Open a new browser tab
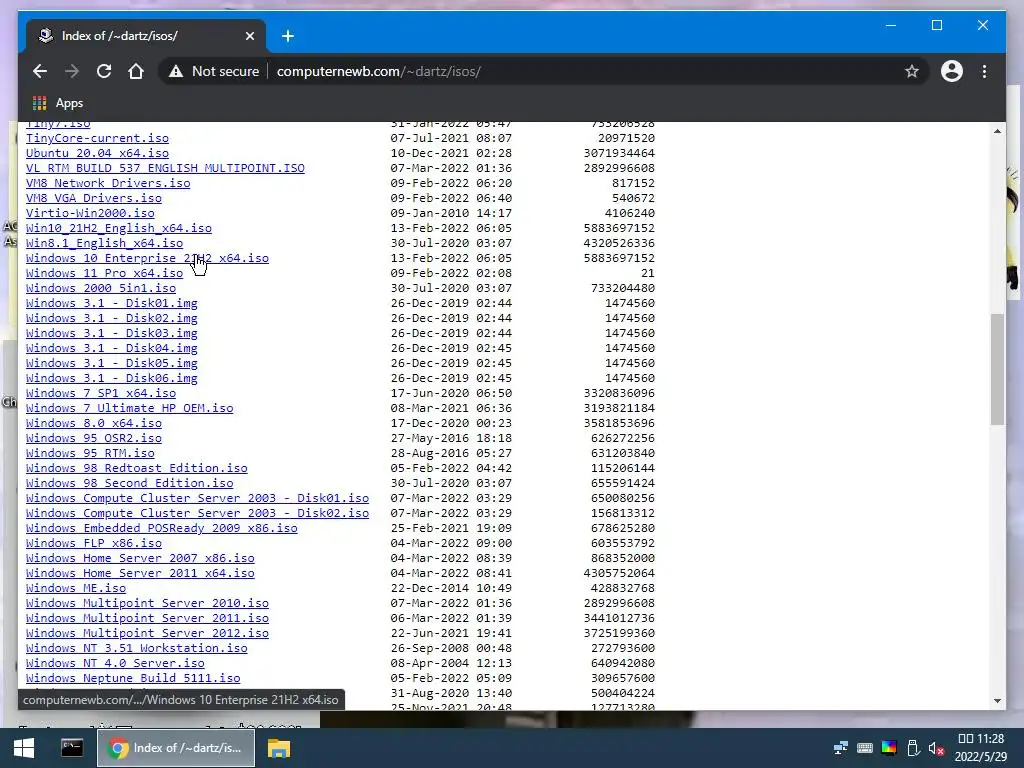 coord(288,36)
